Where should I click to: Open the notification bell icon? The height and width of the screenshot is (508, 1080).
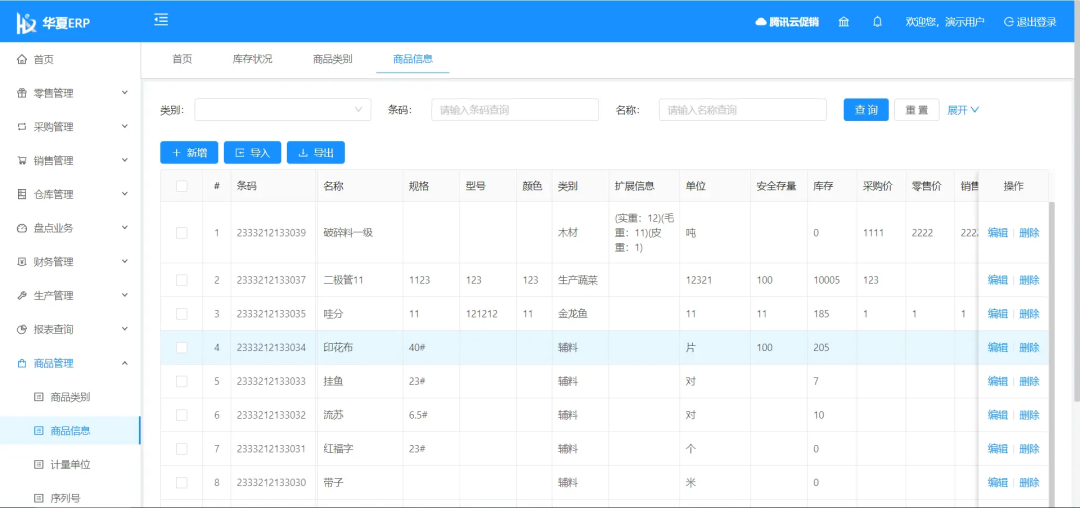tap(878, 22)
